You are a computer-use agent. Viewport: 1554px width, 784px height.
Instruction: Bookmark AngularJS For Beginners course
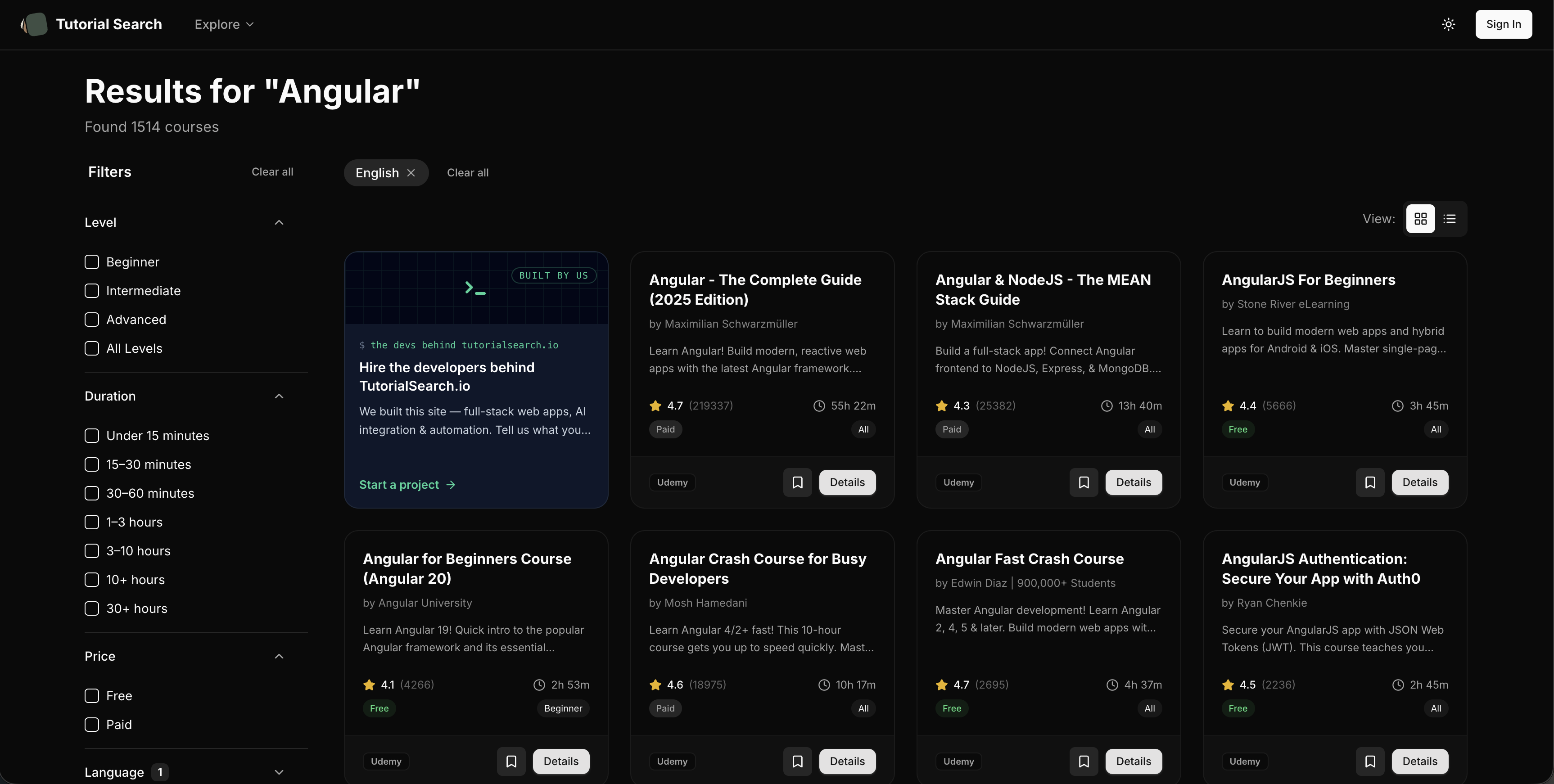click(x=1370, y=482)
